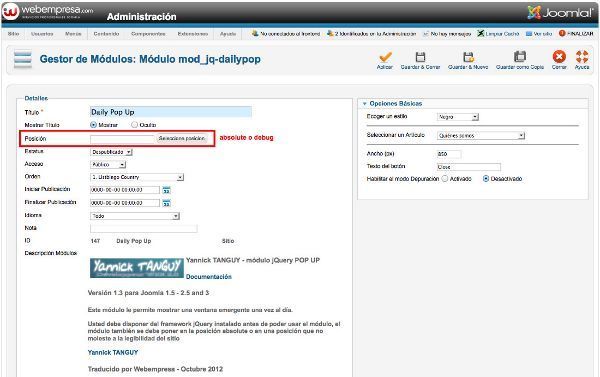This screenshot has height=377, width=600.
Task: Open the Ayuda lifebuoy toolbar icon
Action: pyautogui.click(x=582, y=57)
